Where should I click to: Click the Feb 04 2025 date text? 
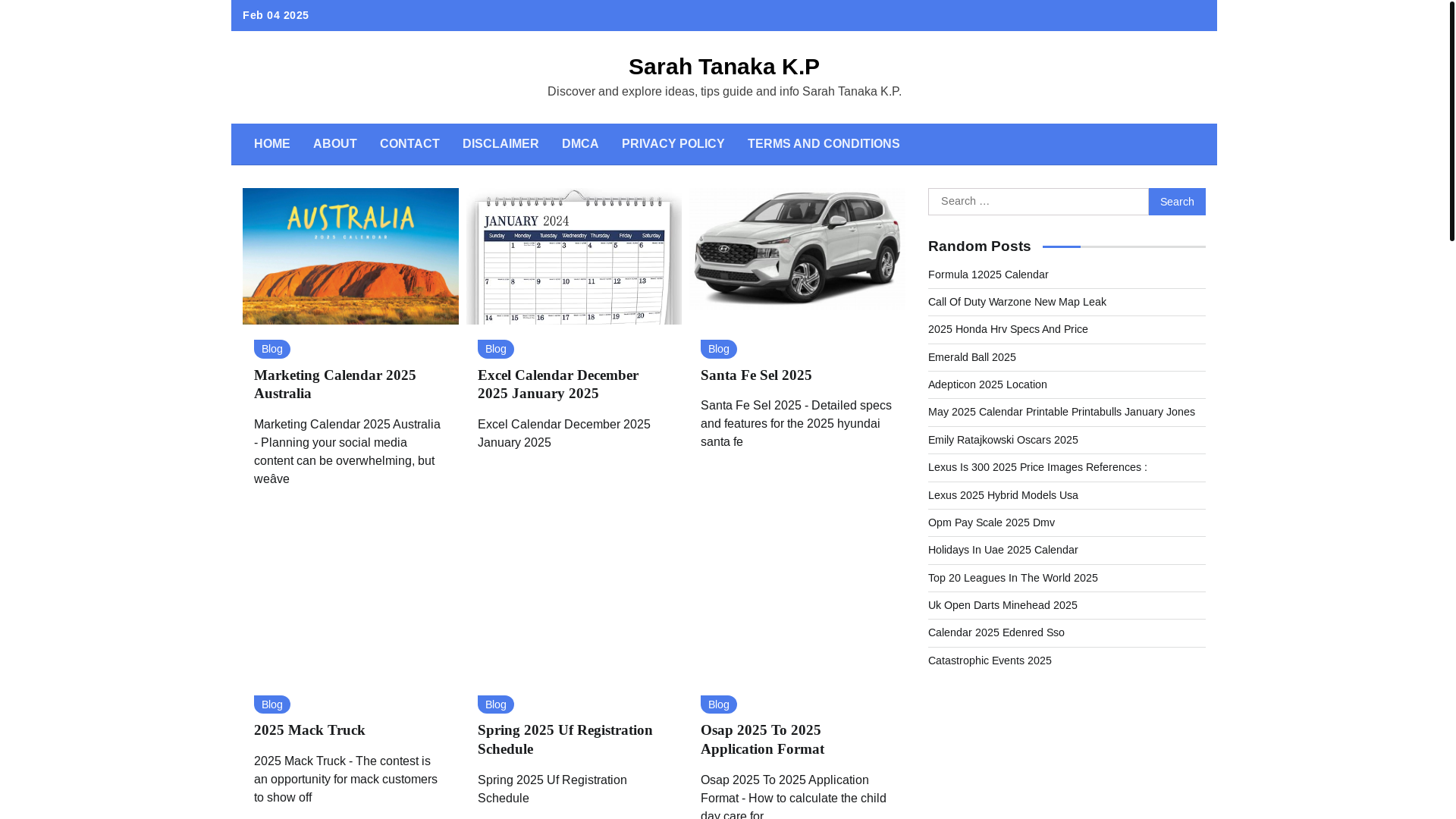pos(276,15)
